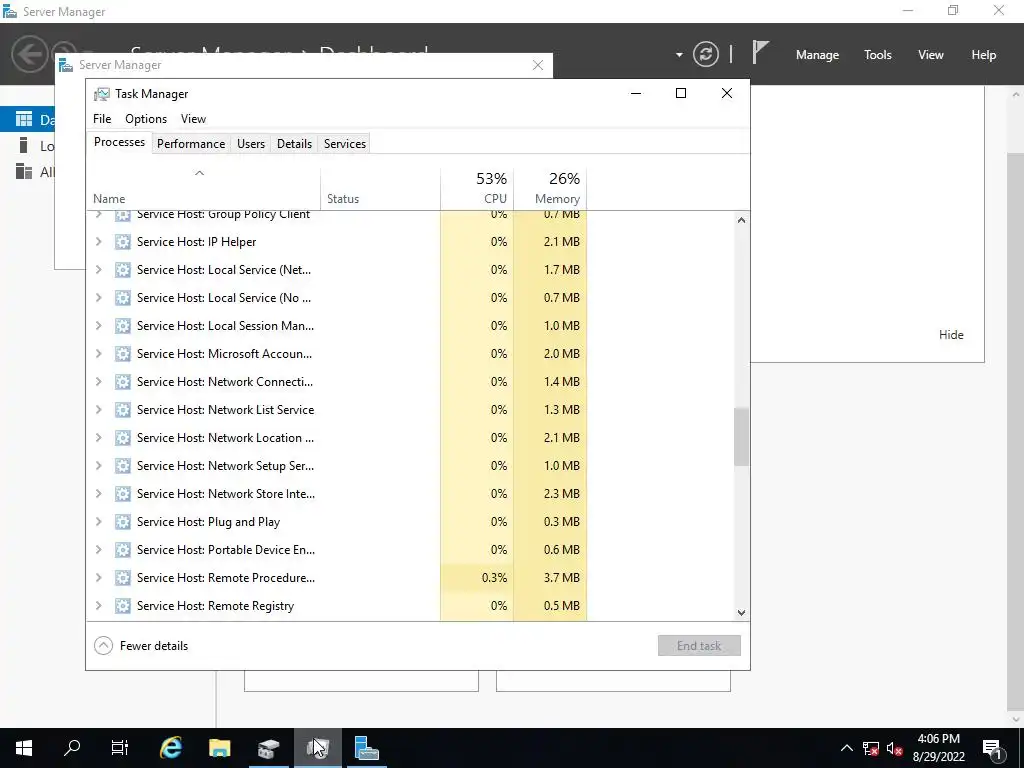This screenshot has width=1024, height=768.
Task: Open the Details tab
Action: tap(294, 144)
